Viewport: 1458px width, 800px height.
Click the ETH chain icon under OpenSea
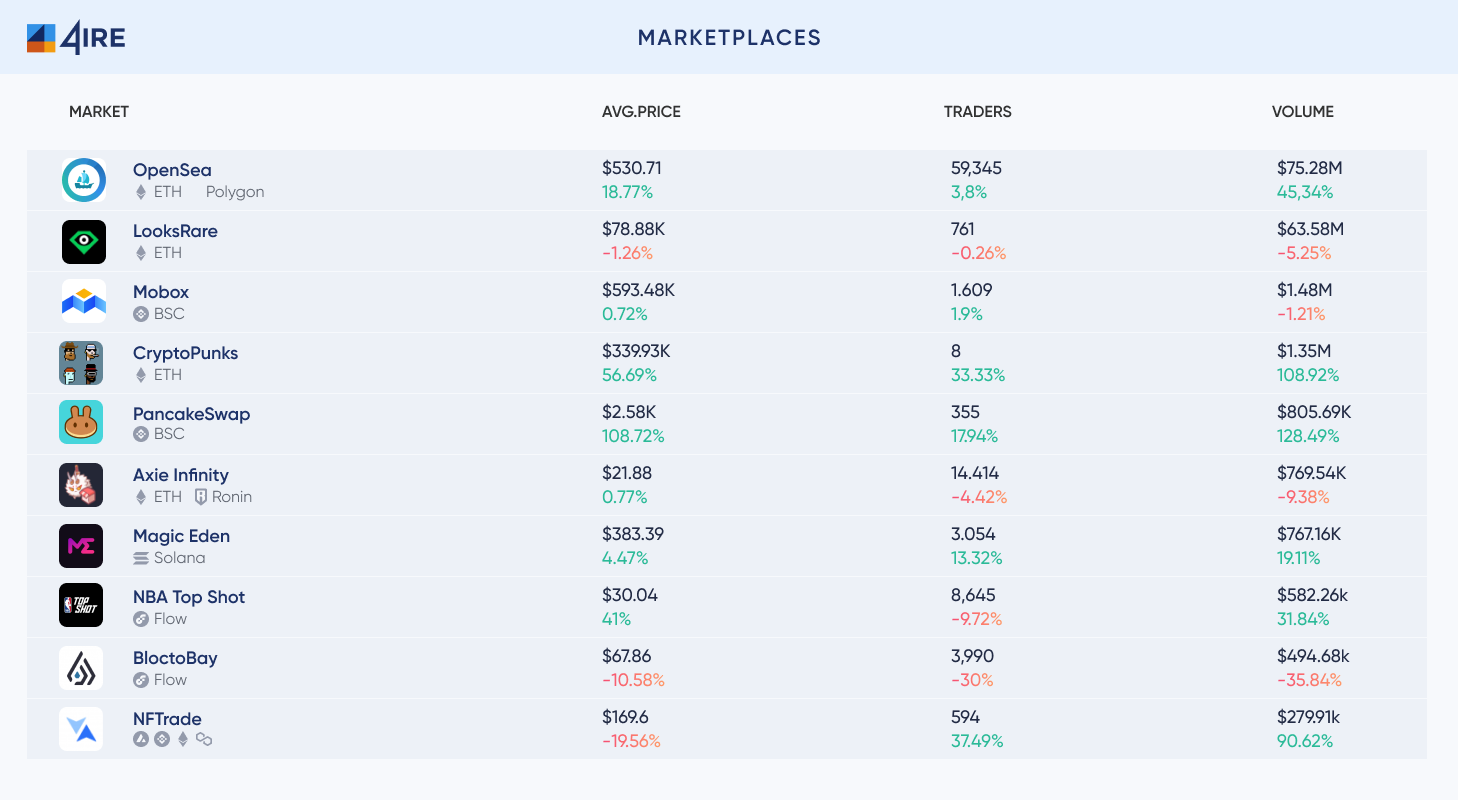[141, 192]
